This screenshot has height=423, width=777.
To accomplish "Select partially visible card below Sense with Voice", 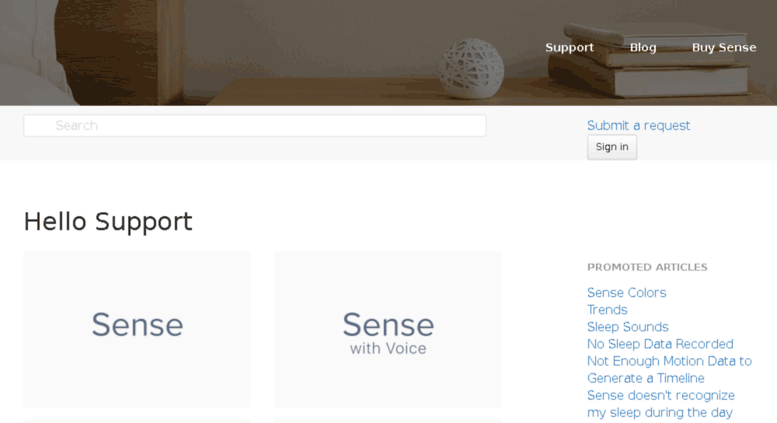I will click(x=388, y=421).
